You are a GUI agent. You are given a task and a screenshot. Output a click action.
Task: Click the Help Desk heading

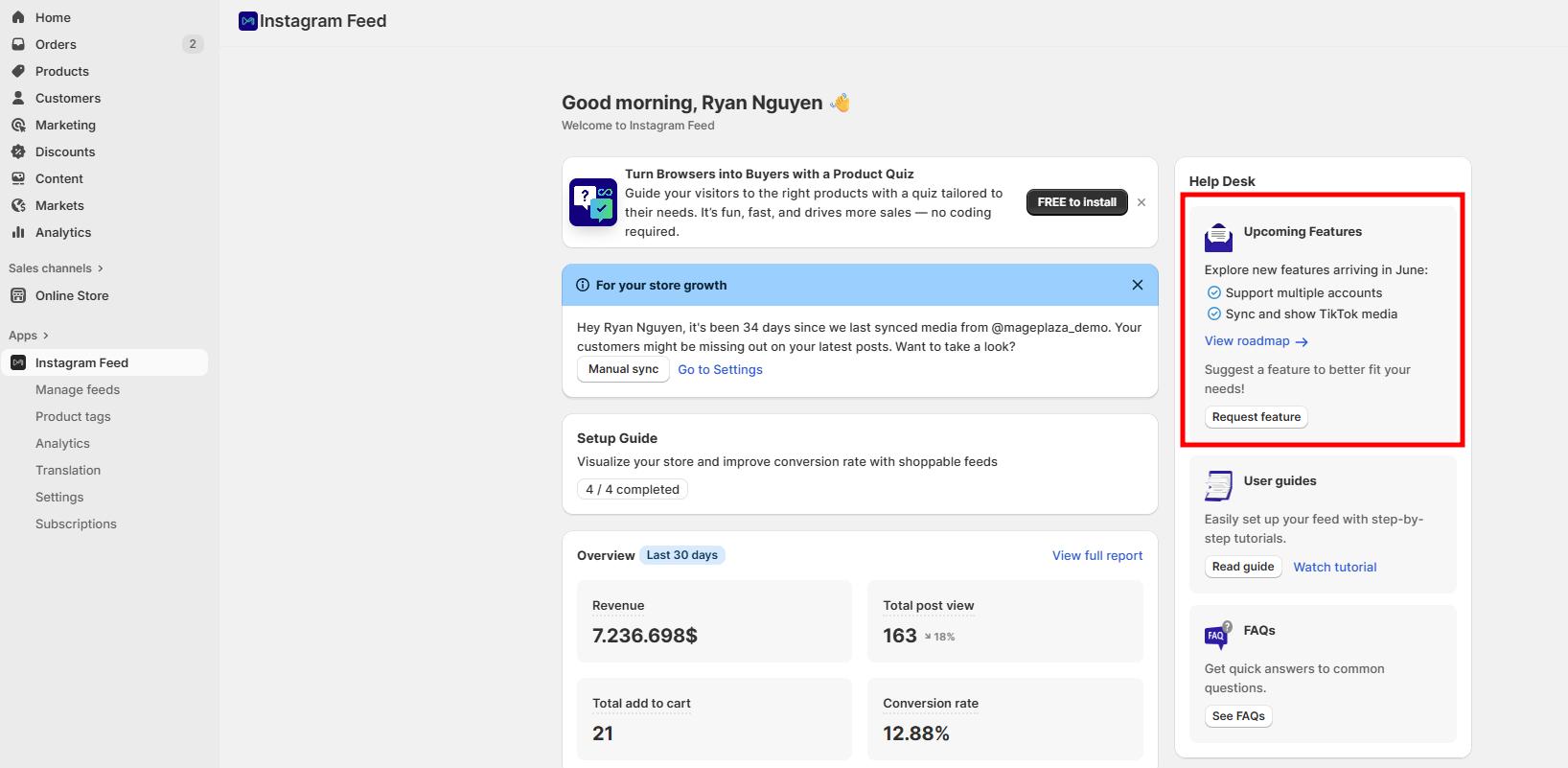coord(1222,181)
